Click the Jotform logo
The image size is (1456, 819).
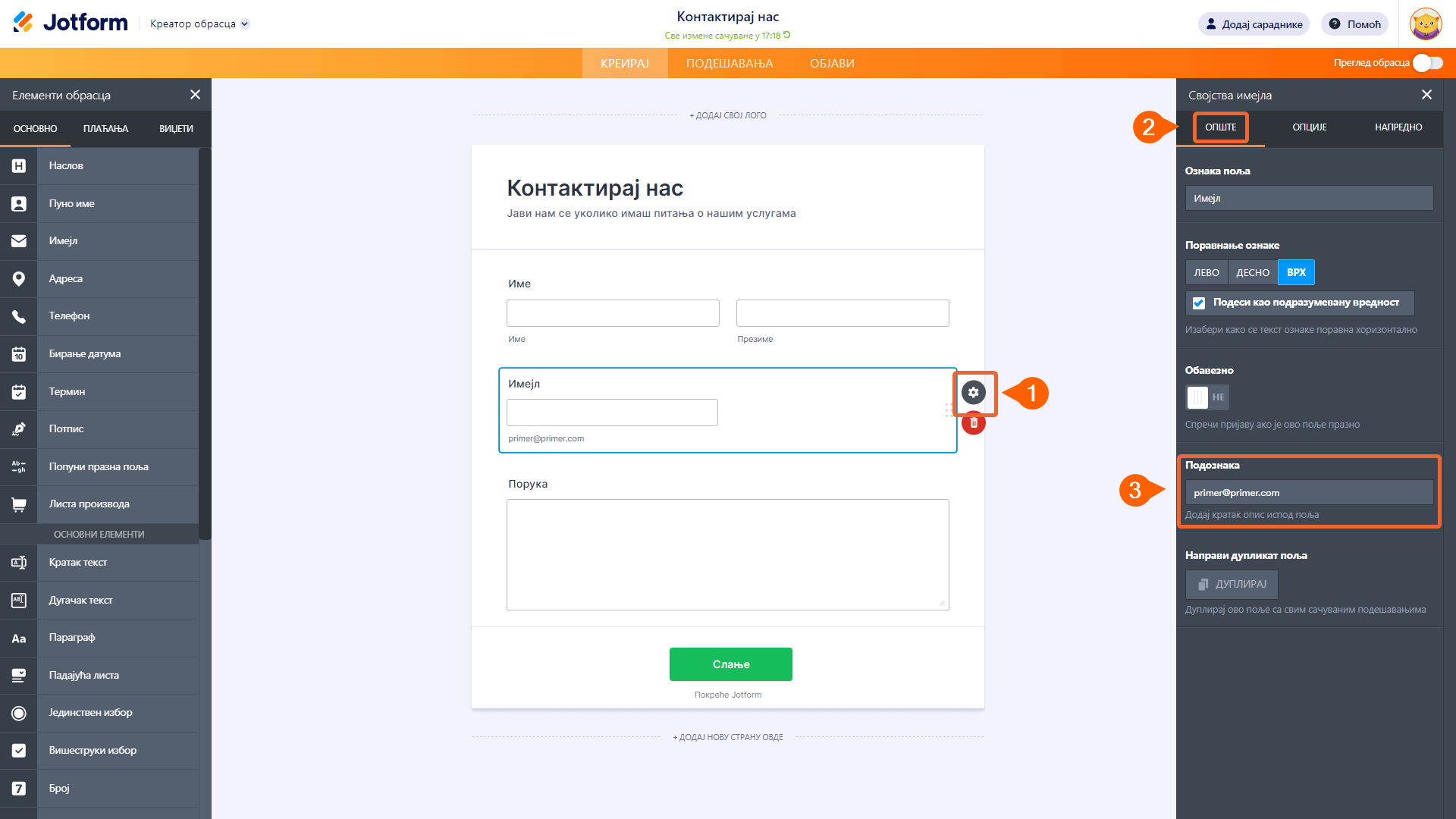[71, 23]
